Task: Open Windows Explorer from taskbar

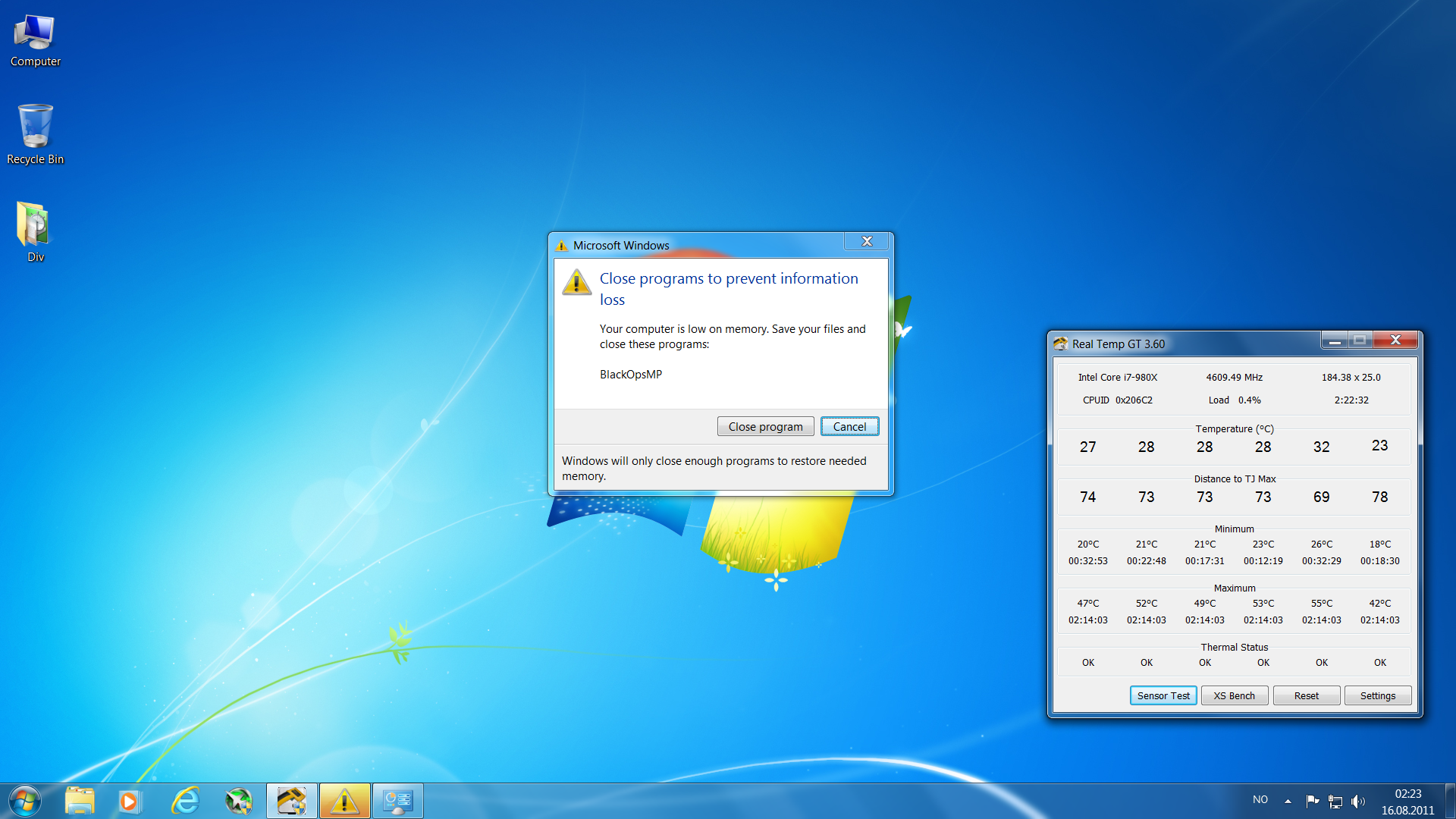Action: pyautogui.click(x=80, y=801)
